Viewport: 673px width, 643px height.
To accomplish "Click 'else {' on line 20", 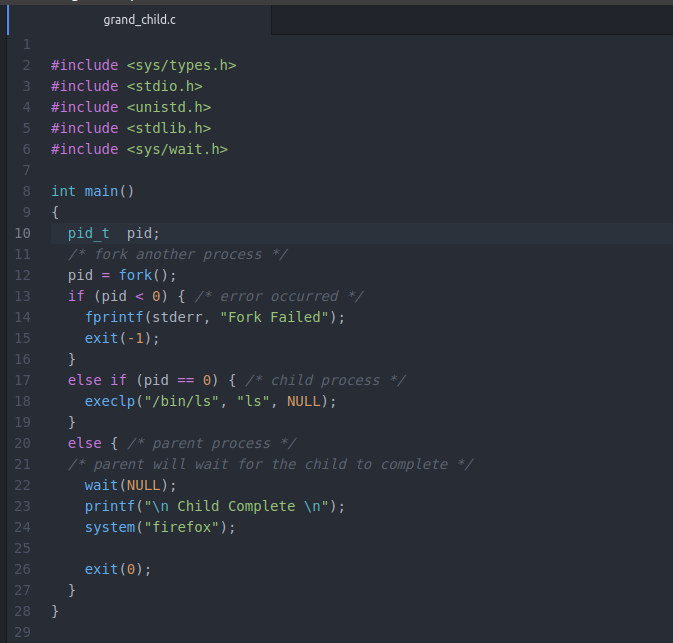I will 93,443.
